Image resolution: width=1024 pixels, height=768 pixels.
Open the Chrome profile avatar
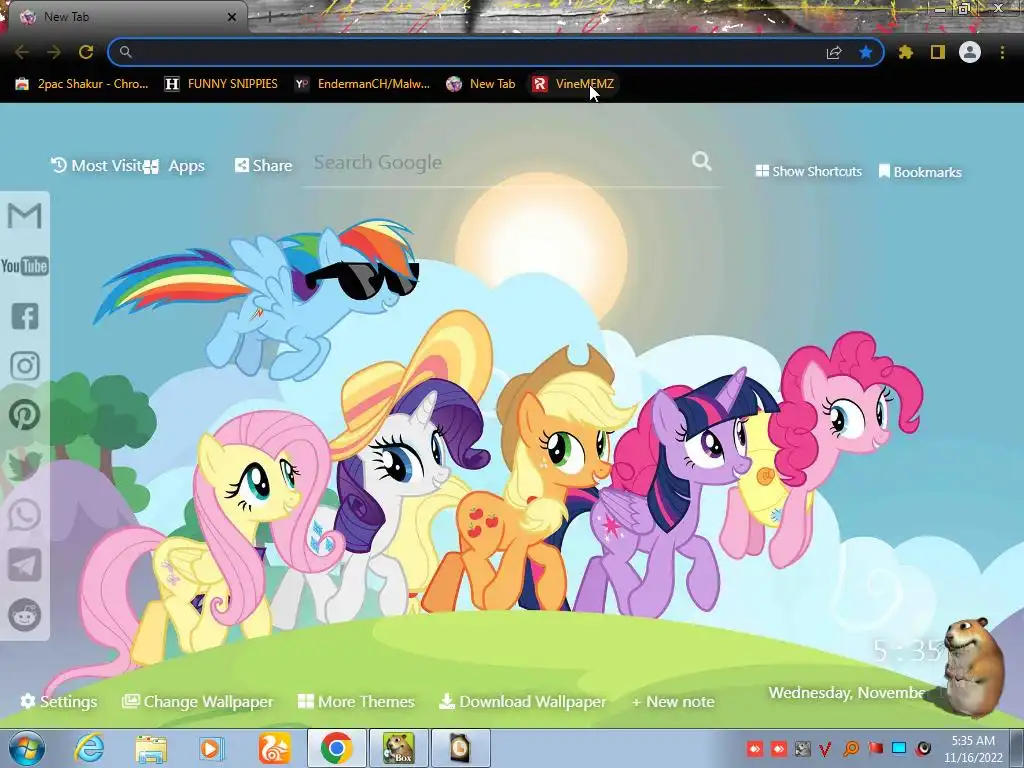970,52
